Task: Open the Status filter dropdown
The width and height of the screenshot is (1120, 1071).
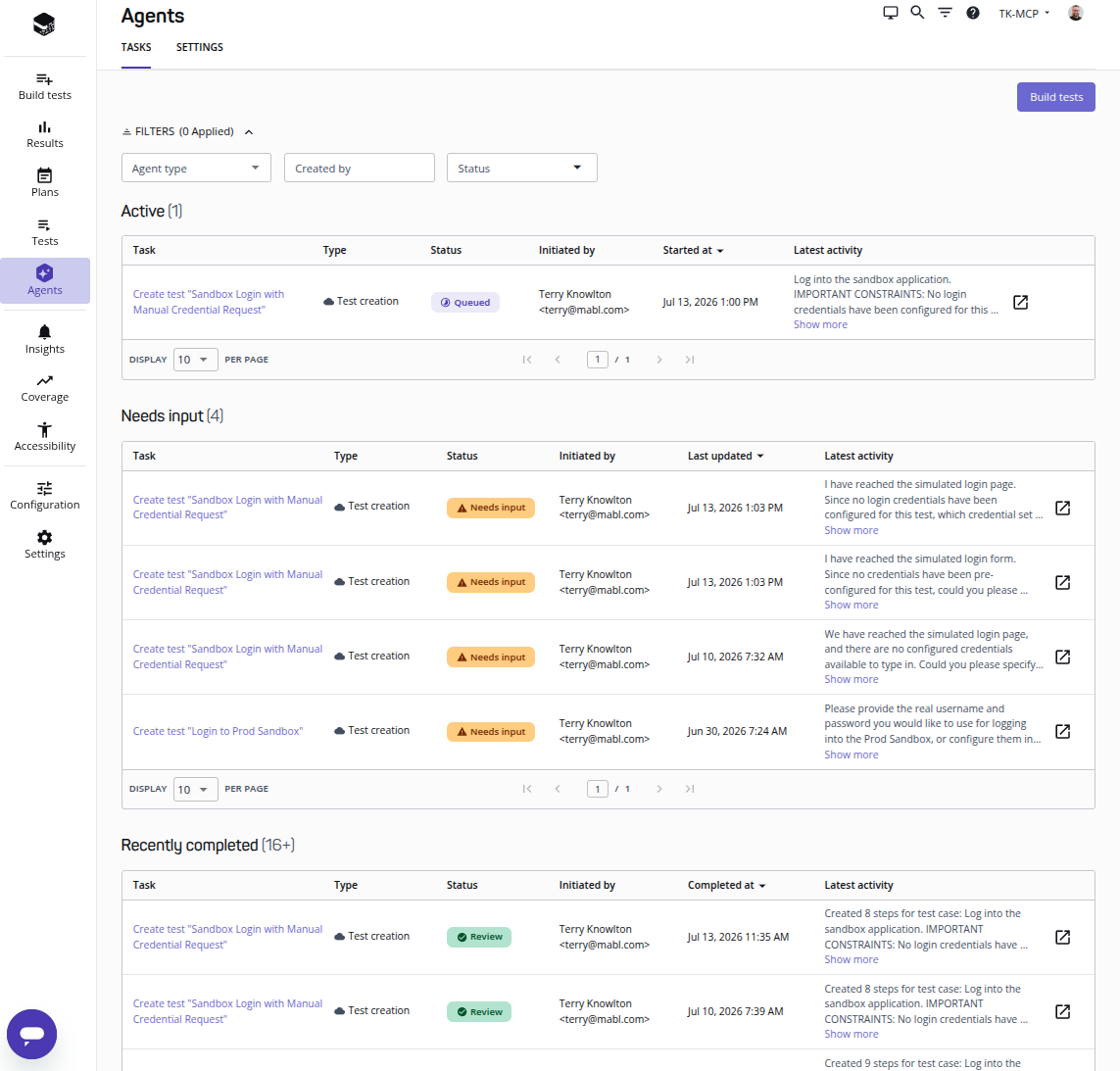Action: tap(521, 168)
